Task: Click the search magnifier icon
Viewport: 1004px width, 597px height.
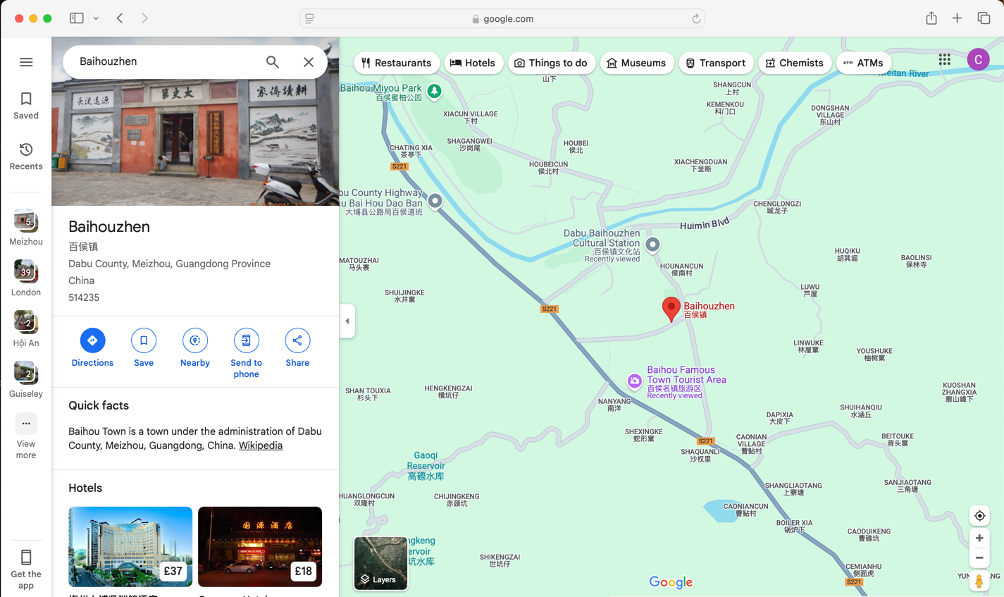Action: click(x=272, y=61)
